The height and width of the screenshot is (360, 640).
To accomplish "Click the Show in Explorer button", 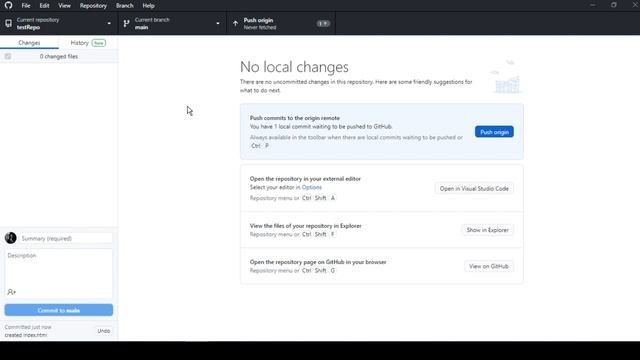I will point(487,230).
